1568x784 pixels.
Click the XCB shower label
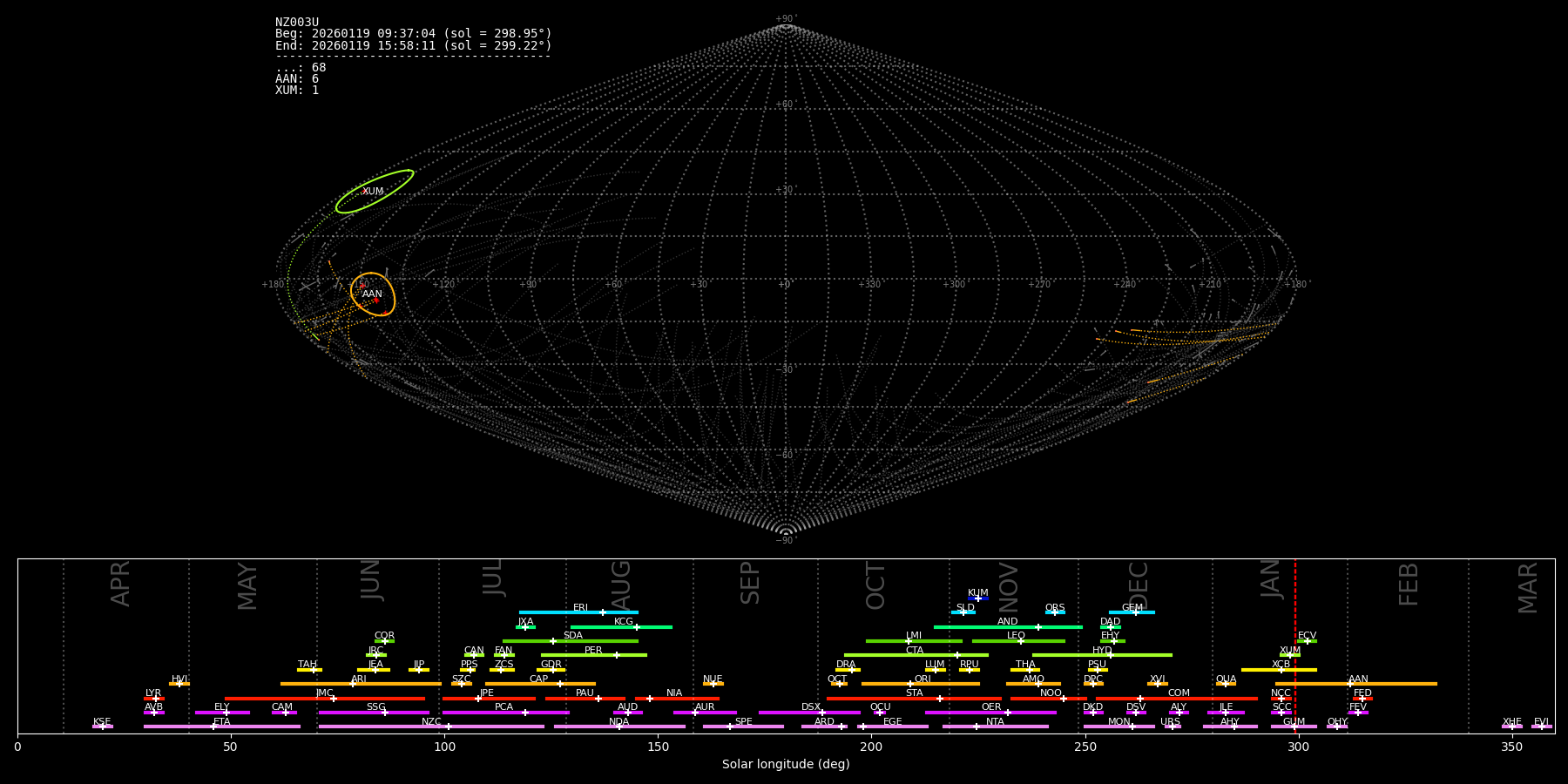(x=1281, y=665)
